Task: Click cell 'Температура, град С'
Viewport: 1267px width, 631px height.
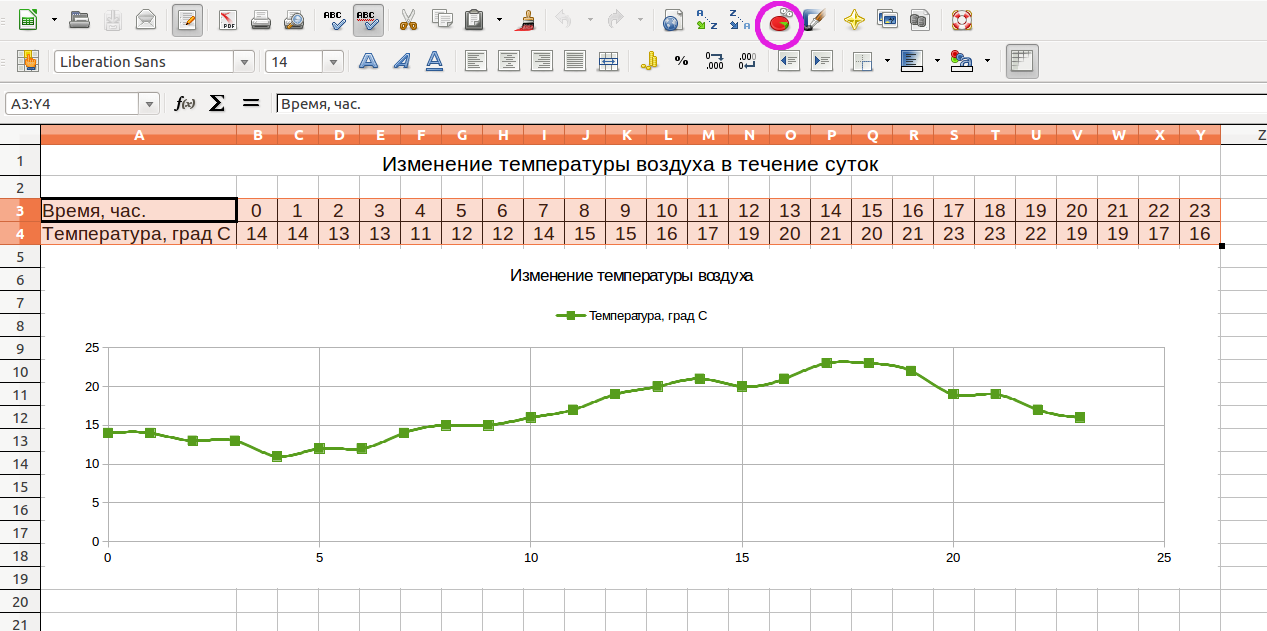Action: click(139, 234)
